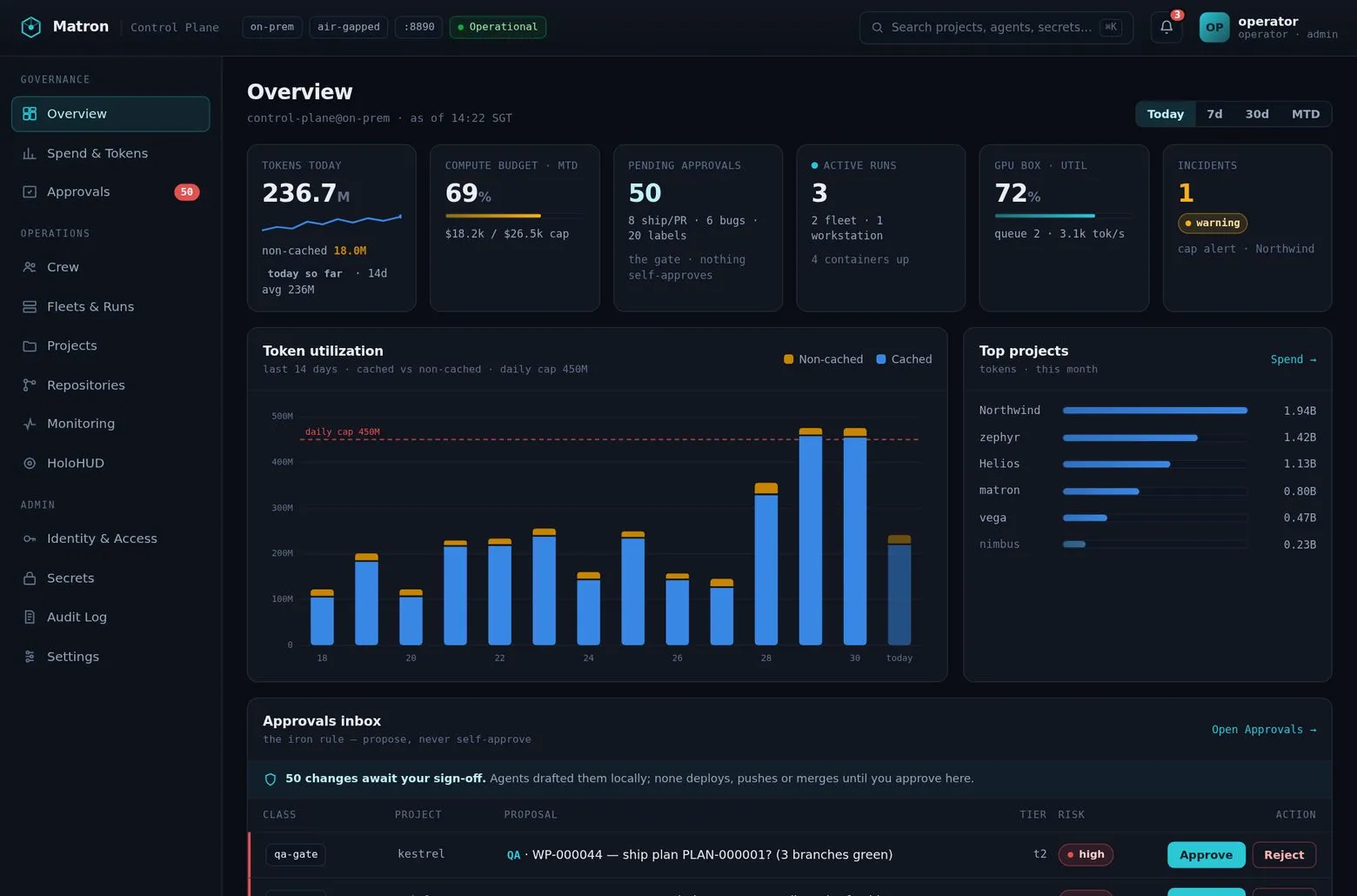The height and width of the screenshot is (896, 1357).
Task: Focus the search projects, agents, secrets field
Action: coord(996,28)
